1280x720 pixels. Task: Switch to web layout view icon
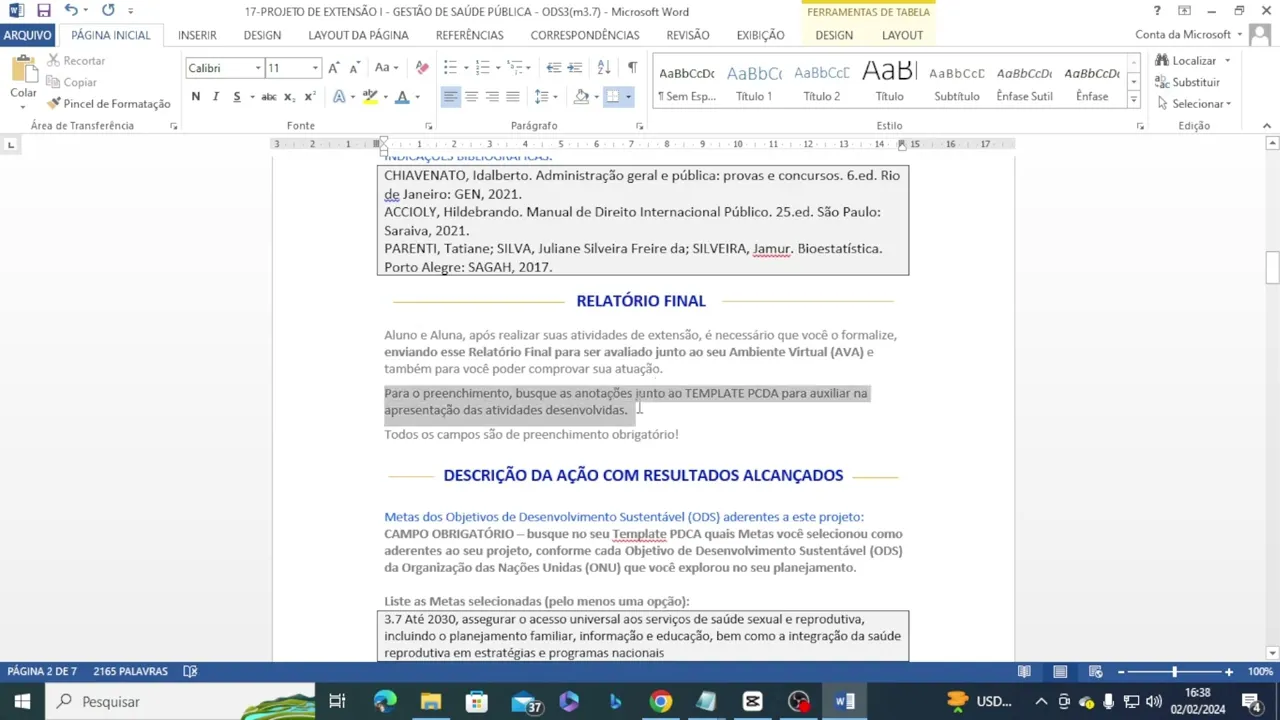pyautogui.click(x=1096, y=672)
